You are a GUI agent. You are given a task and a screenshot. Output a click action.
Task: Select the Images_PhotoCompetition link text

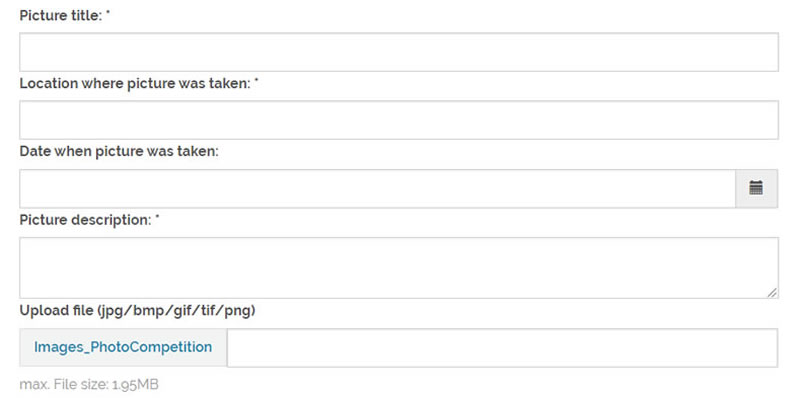click(123, 347)
